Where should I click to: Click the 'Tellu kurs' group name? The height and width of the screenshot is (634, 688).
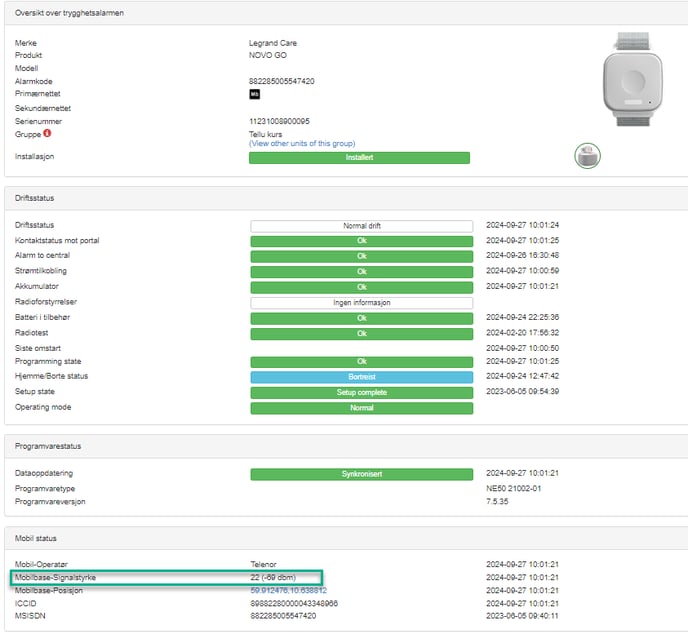(x=265, y=134)
